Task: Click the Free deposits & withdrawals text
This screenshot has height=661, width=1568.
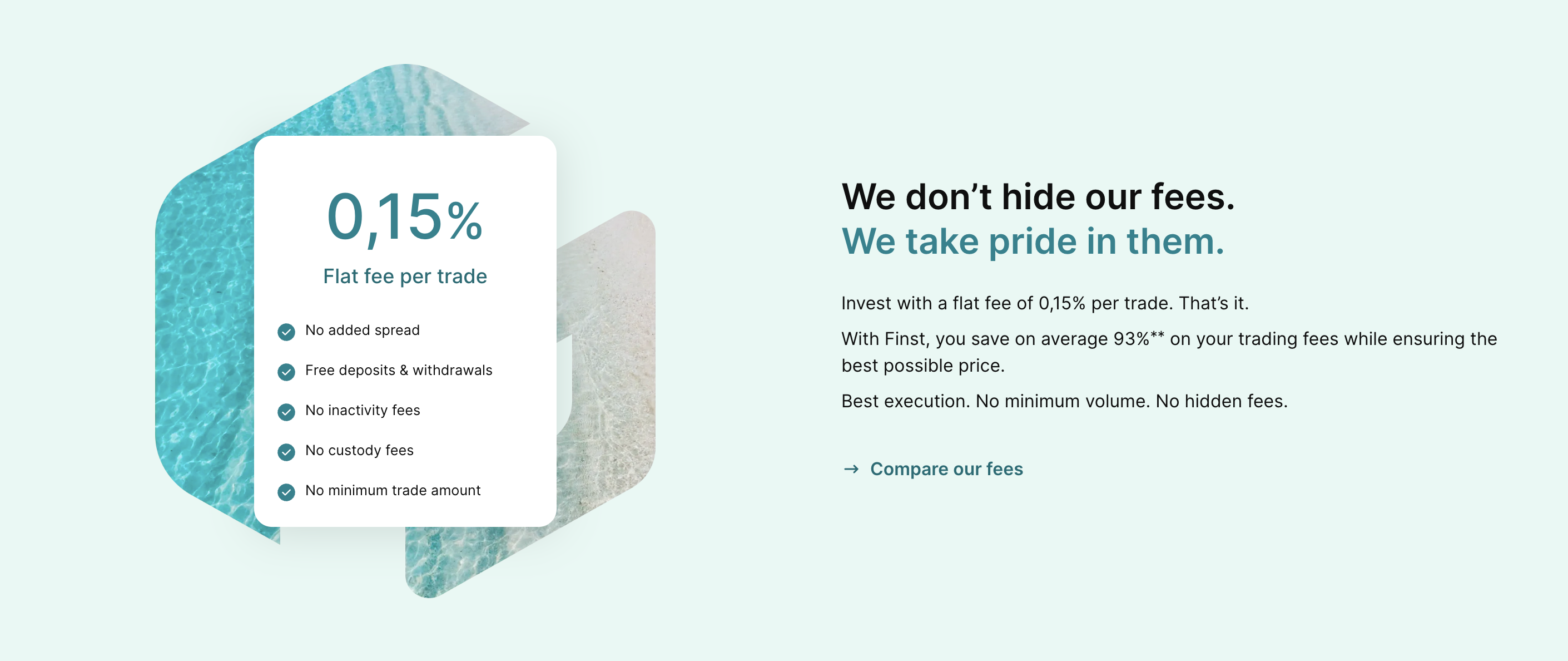Action: (x=399, y=371)
